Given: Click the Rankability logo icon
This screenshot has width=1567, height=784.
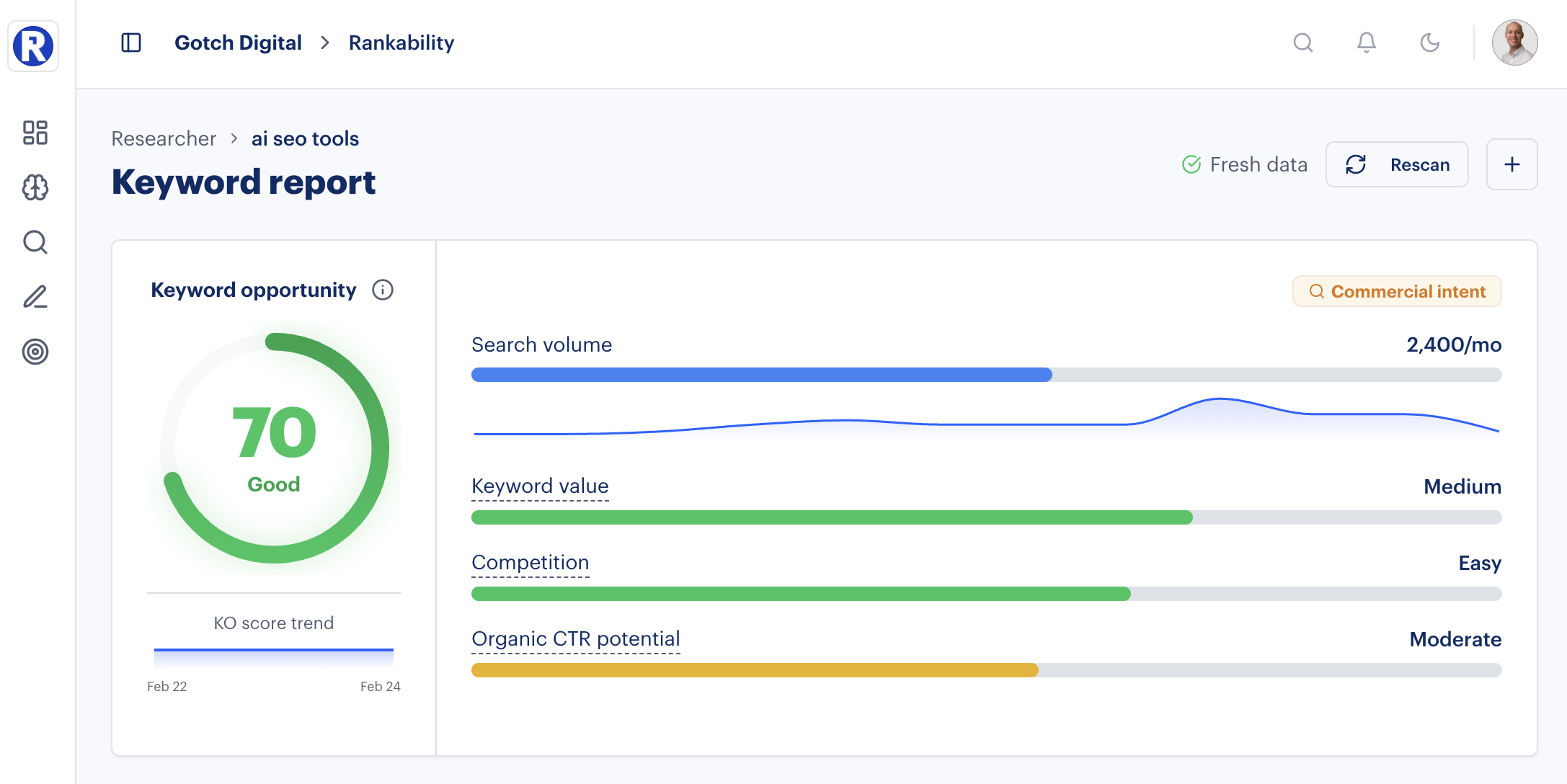Looking at the screenshot, I should pyautogui.click(x=33, y=45).
